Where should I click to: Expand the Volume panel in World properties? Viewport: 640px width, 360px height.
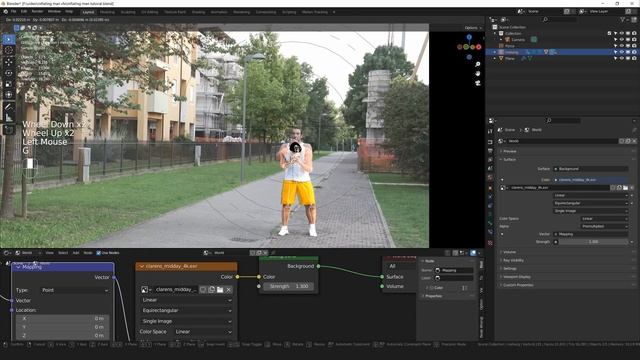tap(509, 252)
